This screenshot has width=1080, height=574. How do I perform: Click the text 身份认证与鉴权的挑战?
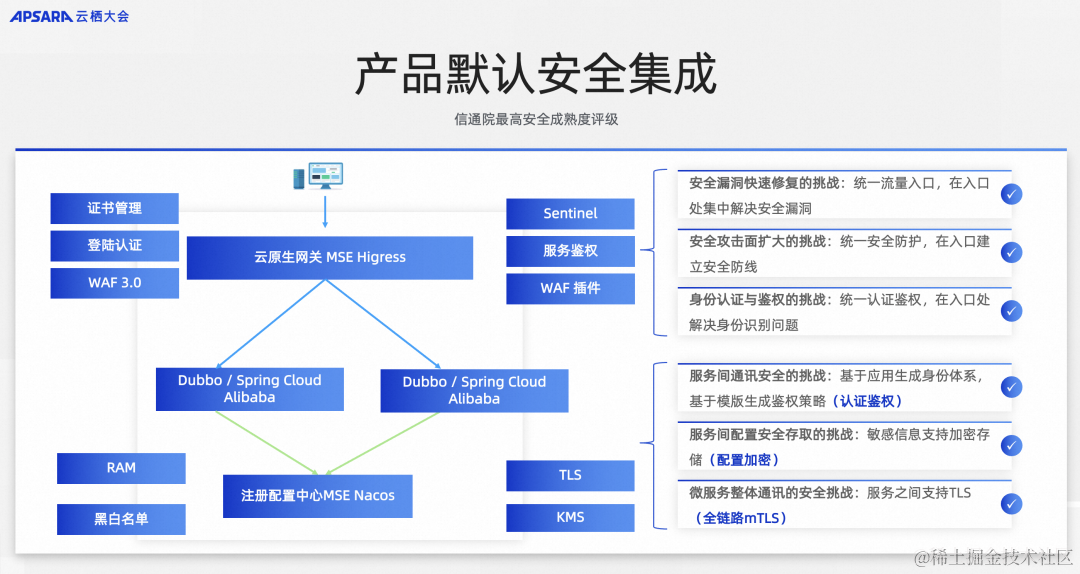tap(757, 300)
